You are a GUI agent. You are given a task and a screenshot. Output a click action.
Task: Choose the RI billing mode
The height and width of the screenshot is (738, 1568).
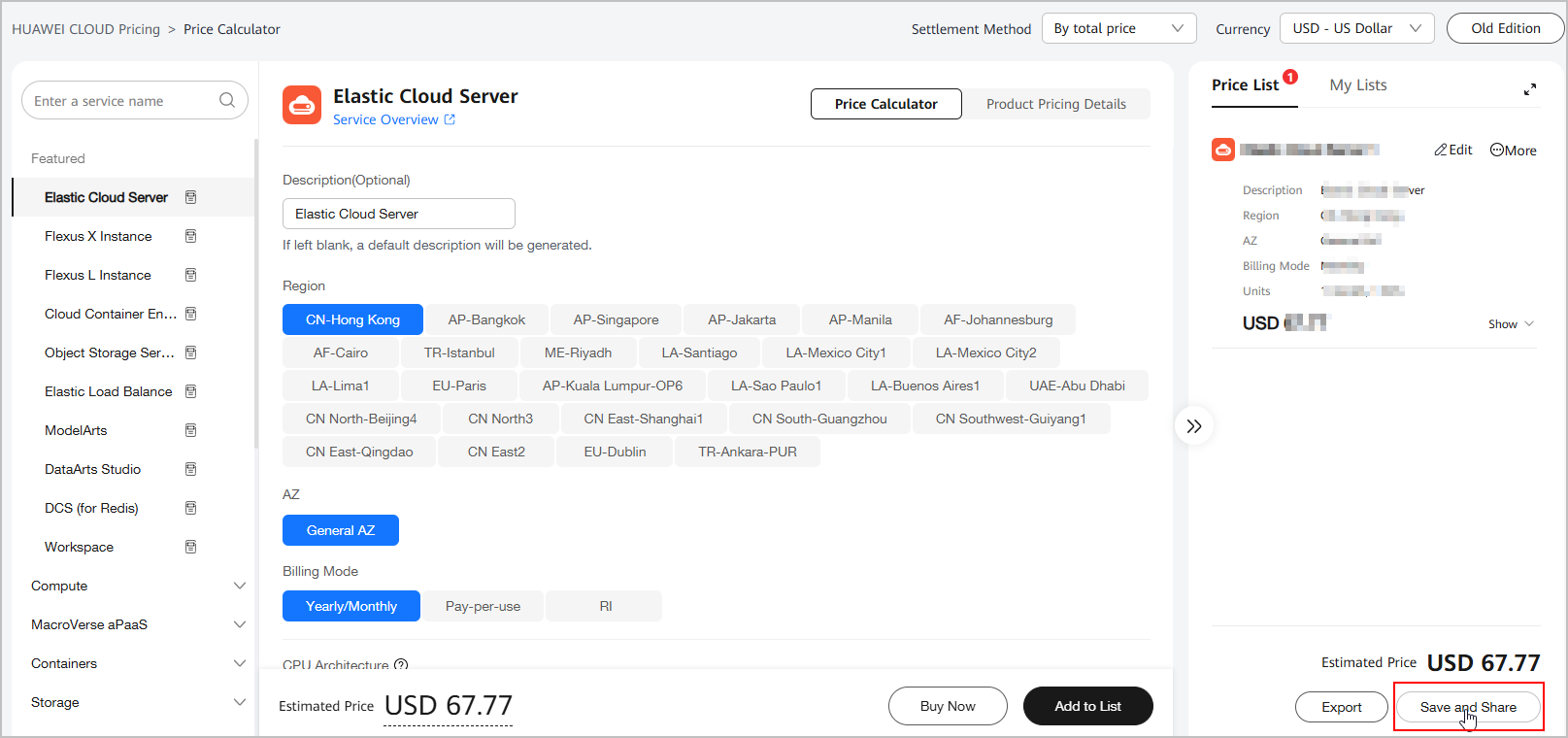point(605,606)
